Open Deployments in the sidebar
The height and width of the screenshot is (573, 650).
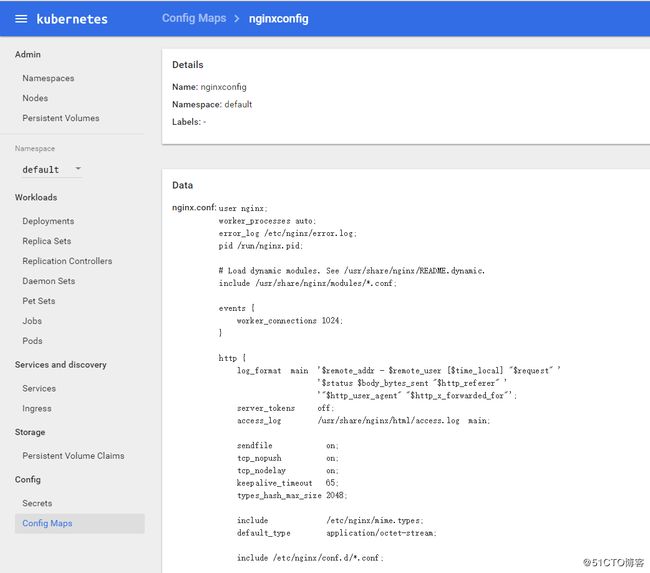(x=49, y=221)
